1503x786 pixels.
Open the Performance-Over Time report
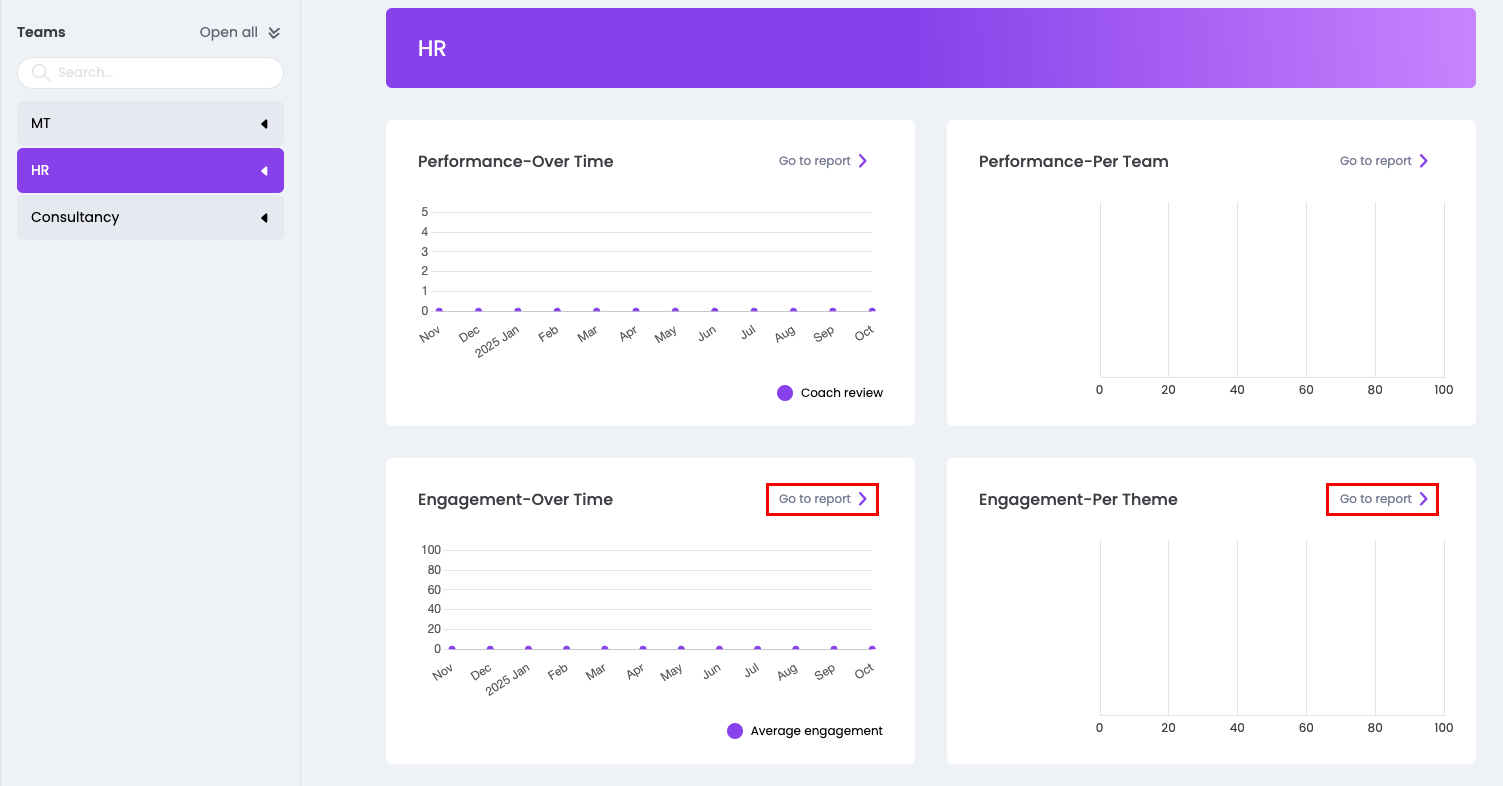[x=815, y=161]
